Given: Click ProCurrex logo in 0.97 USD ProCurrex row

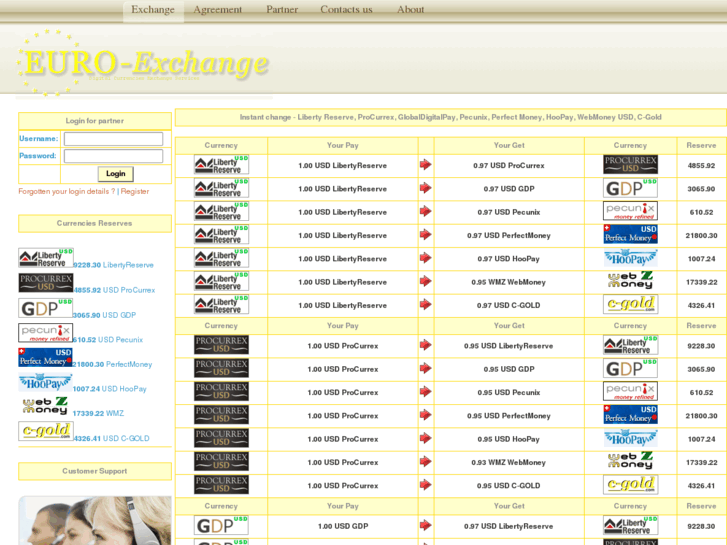Looking at the screenshot, I should click(x=630, y=165).
